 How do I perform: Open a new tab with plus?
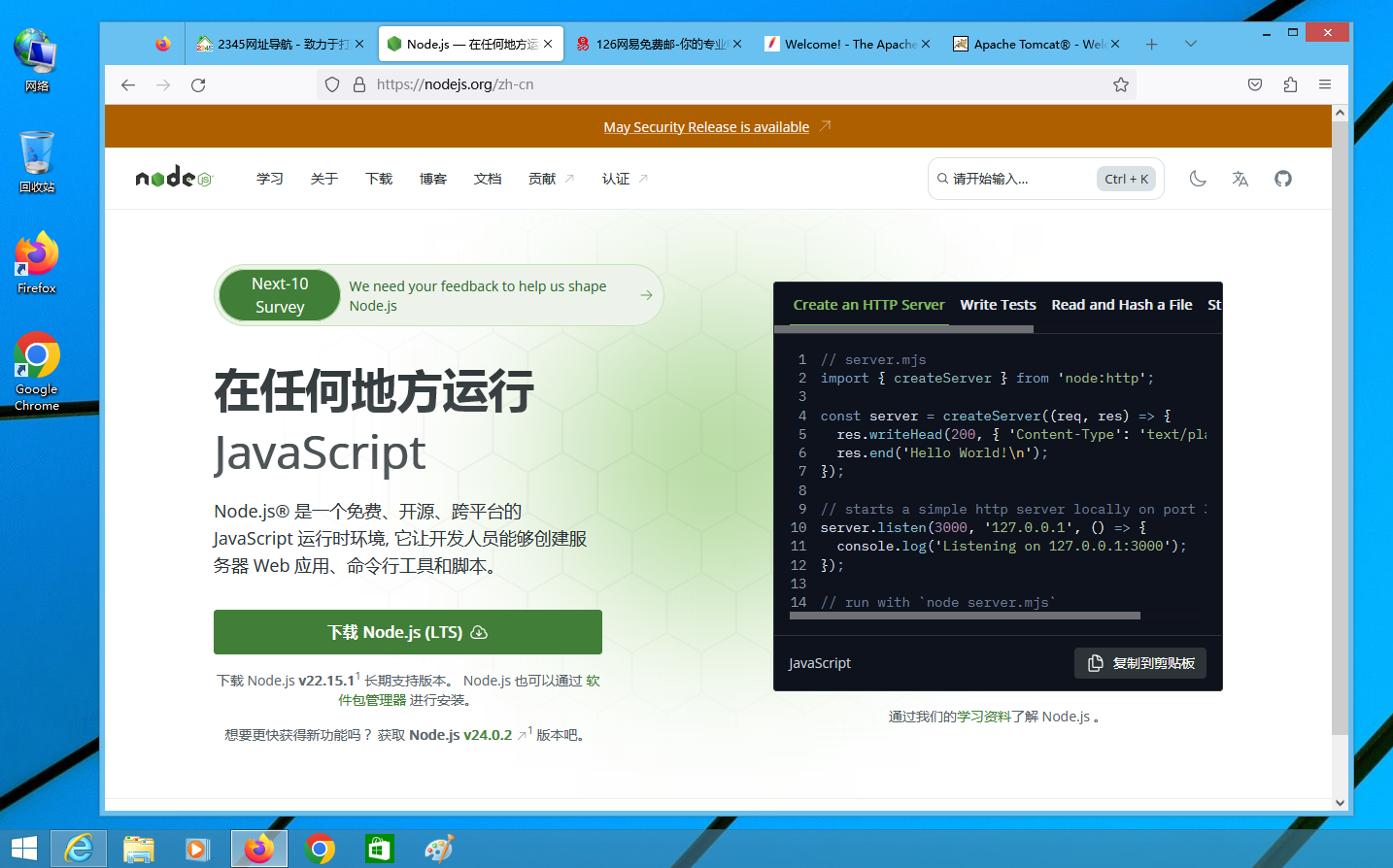1151,44
